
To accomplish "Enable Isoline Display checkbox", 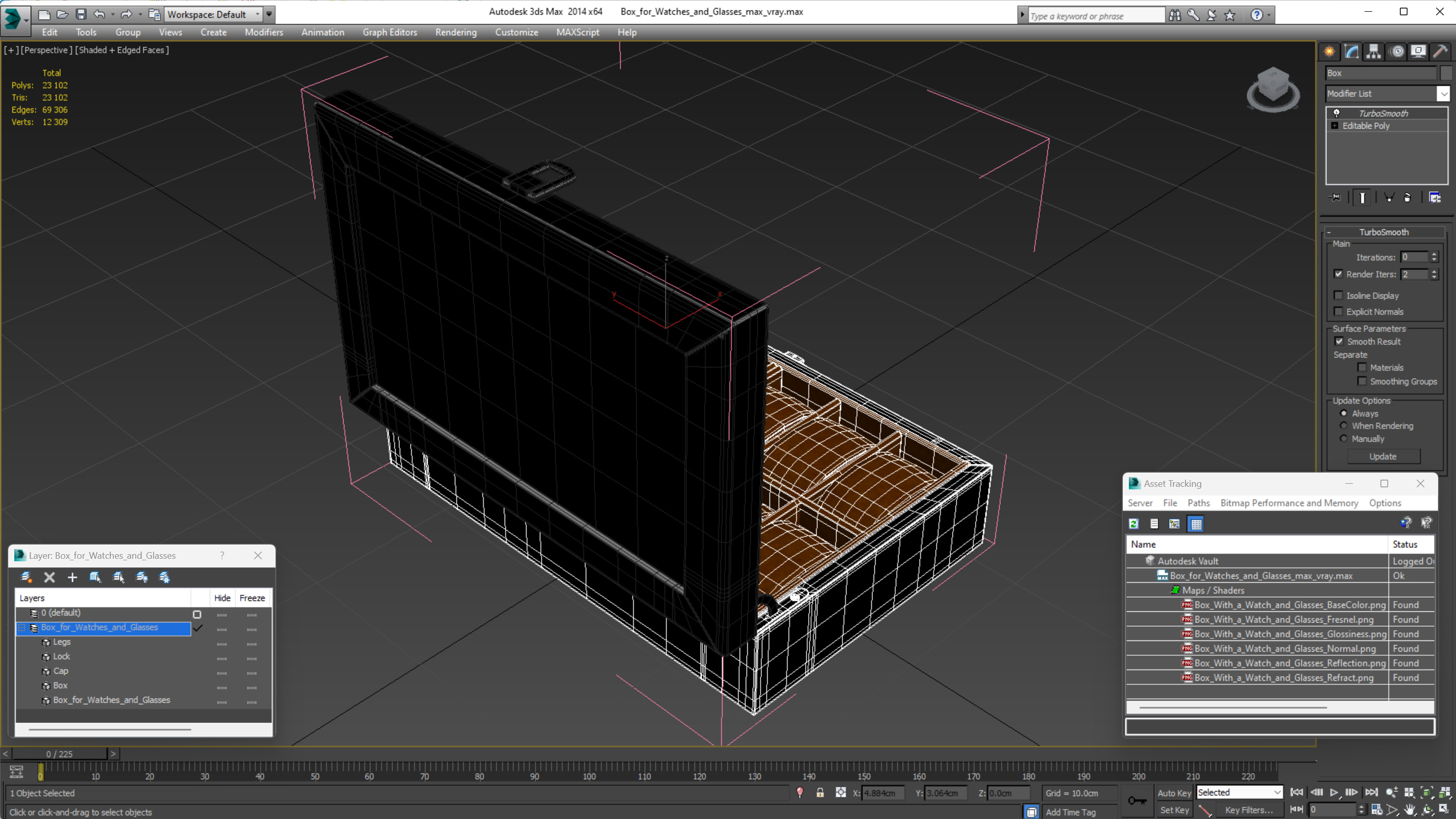I will [1338, 295].
